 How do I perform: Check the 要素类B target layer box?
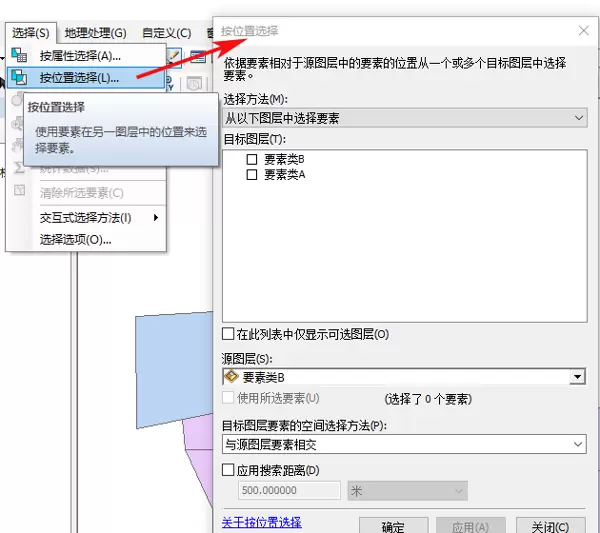252,159
